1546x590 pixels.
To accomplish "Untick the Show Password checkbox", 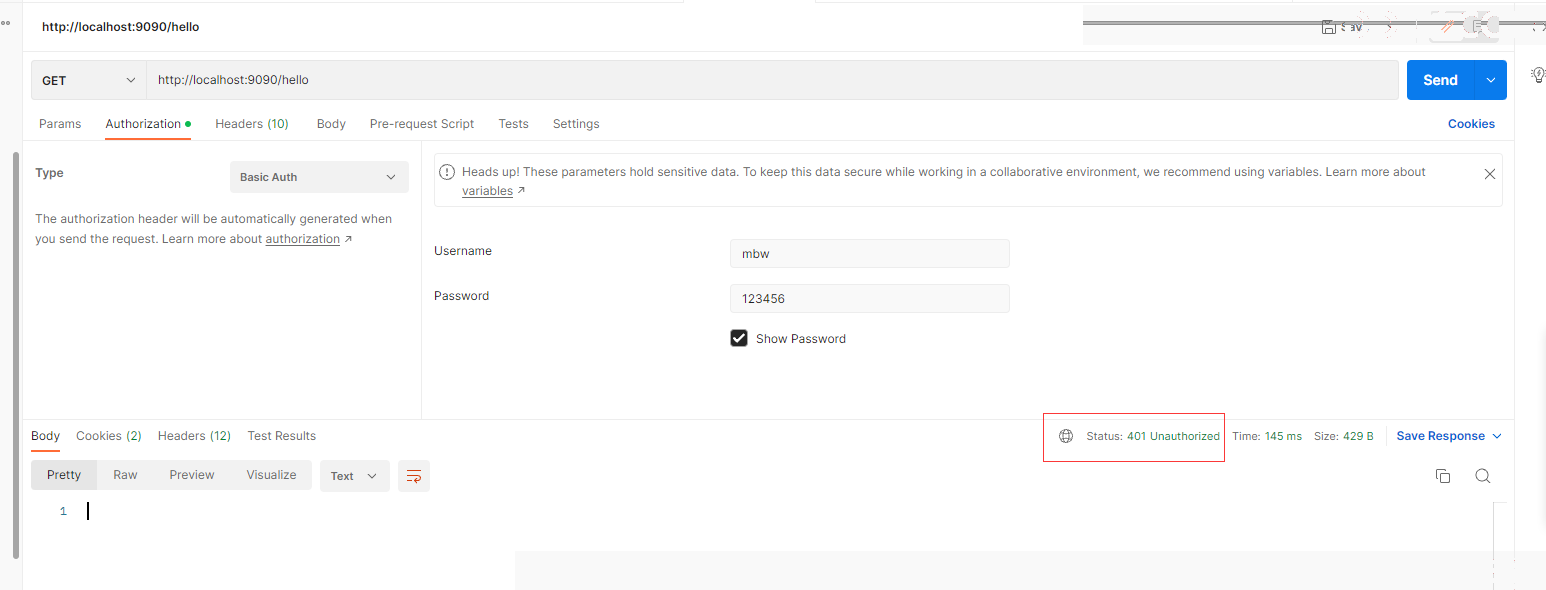I will point(739,338).
